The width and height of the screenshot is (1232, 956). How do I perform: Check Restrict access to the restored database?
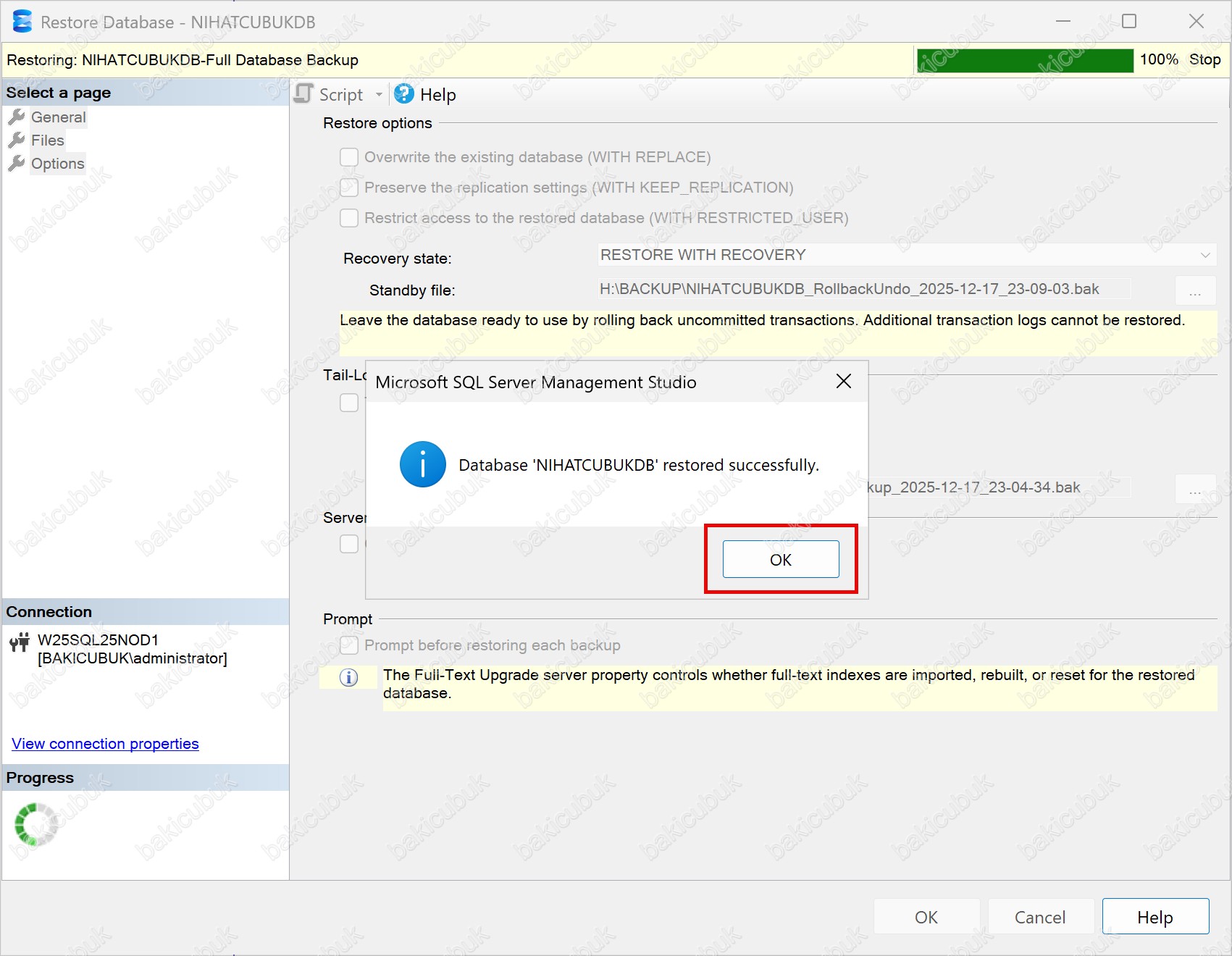(349, 218)
